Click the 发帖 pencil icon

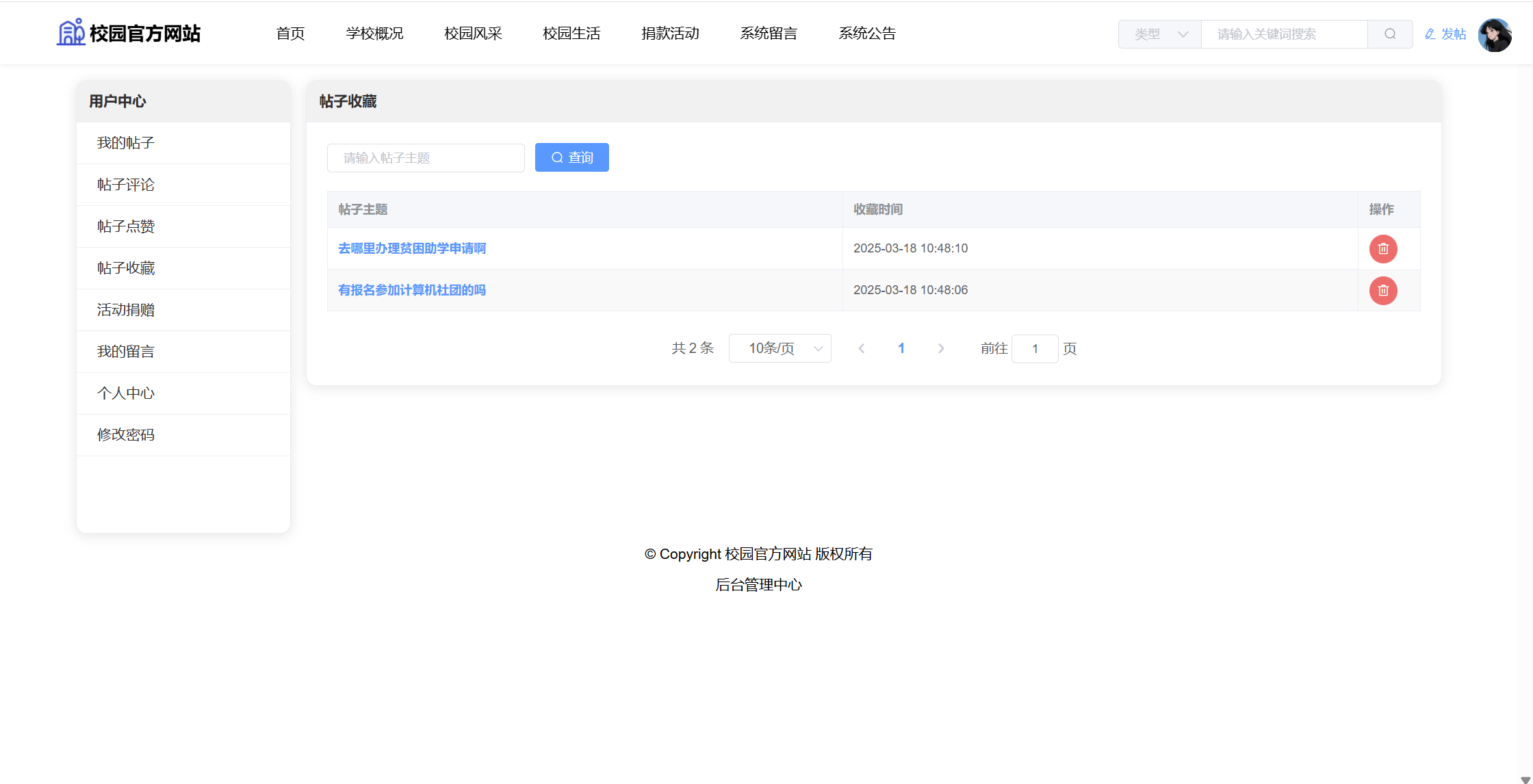(1430, 34)
